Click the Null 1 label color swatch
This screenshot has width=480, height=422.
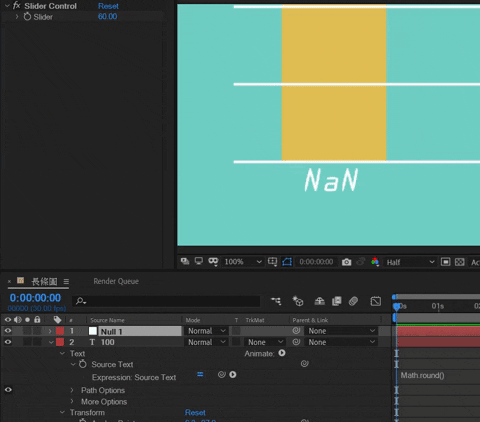point(60,331)
